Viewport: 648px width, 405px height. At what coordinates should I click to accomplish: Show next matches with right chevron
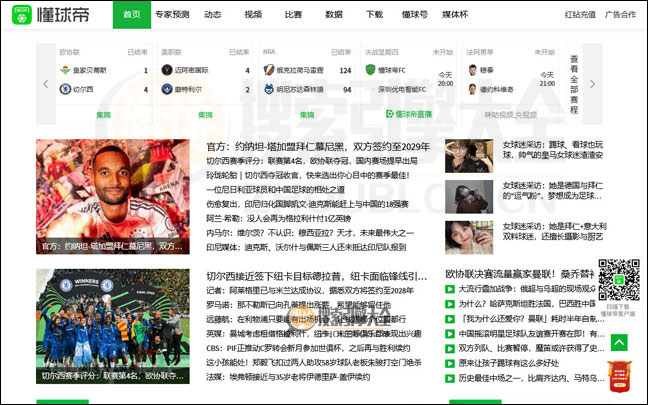[593, 84]
